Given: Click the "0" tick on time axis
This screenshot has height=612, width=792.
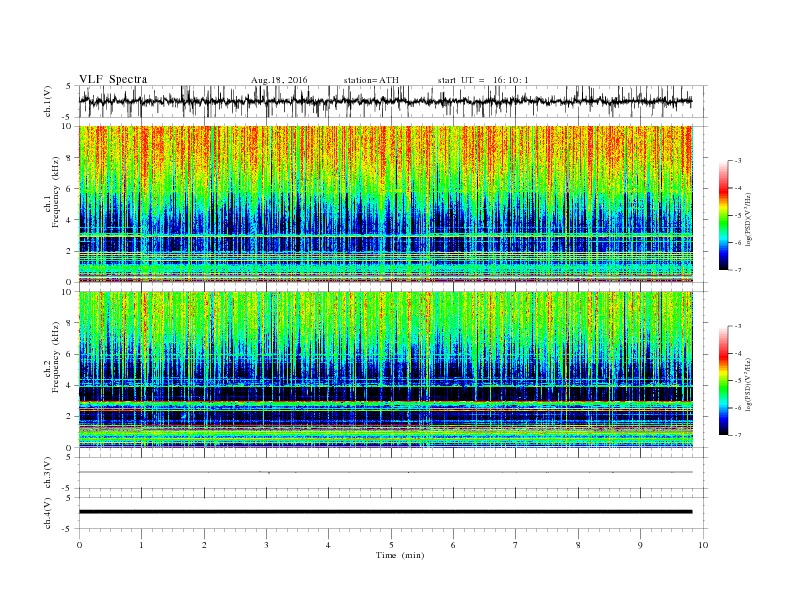Looking at the screenshot, I should click(79, 545).
